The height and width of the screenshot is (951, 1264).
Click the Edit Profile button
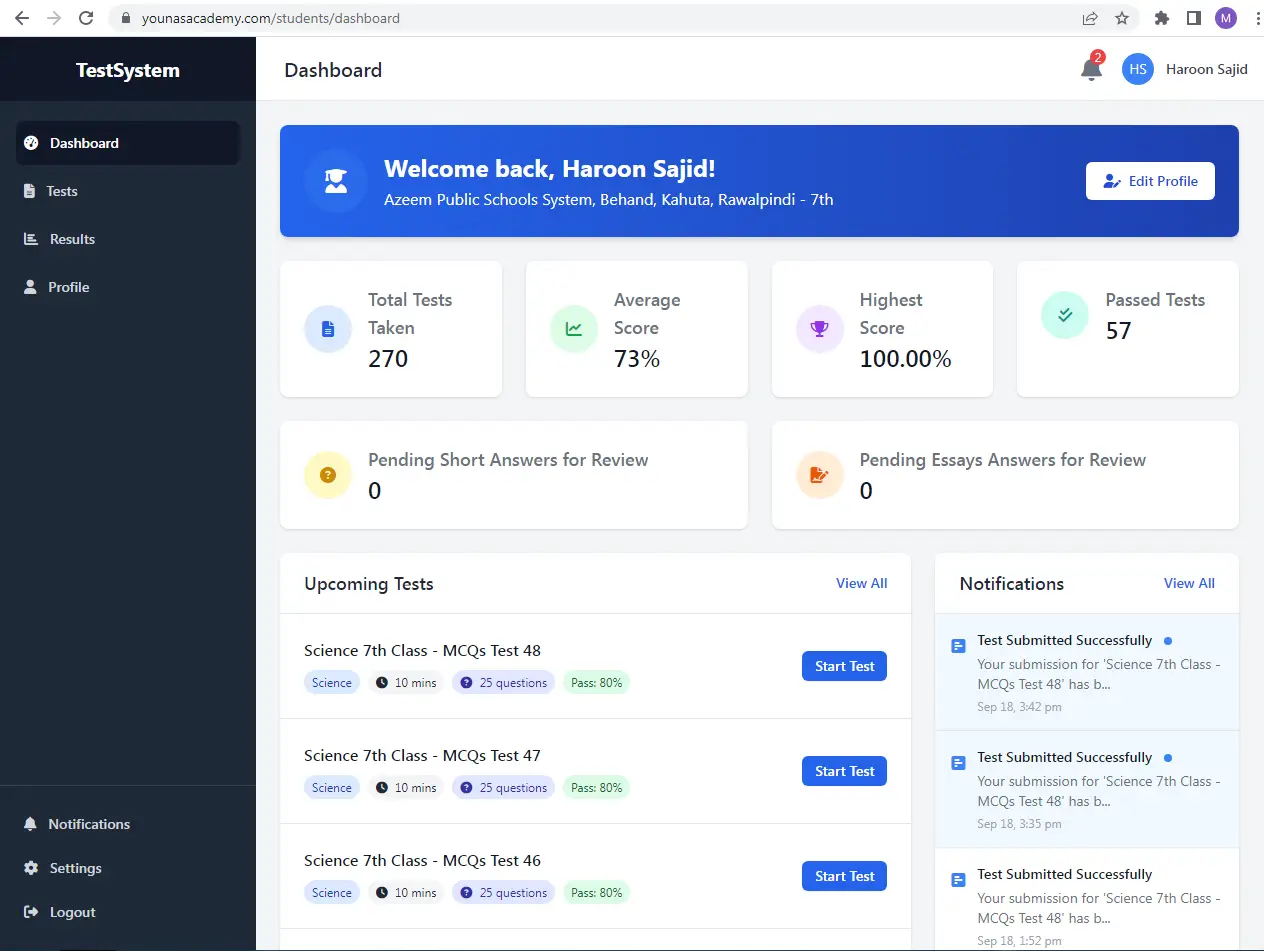1150,181
